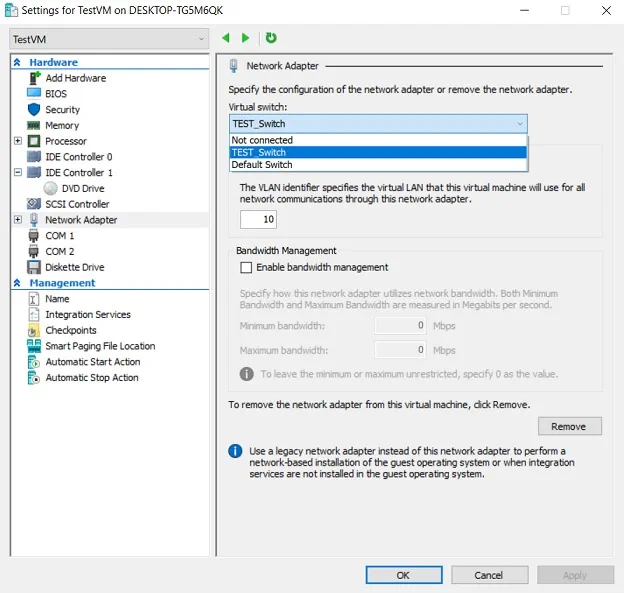Click the green back navigation arrow
This screenshot has width=624, height=593.
coord(226,38)
